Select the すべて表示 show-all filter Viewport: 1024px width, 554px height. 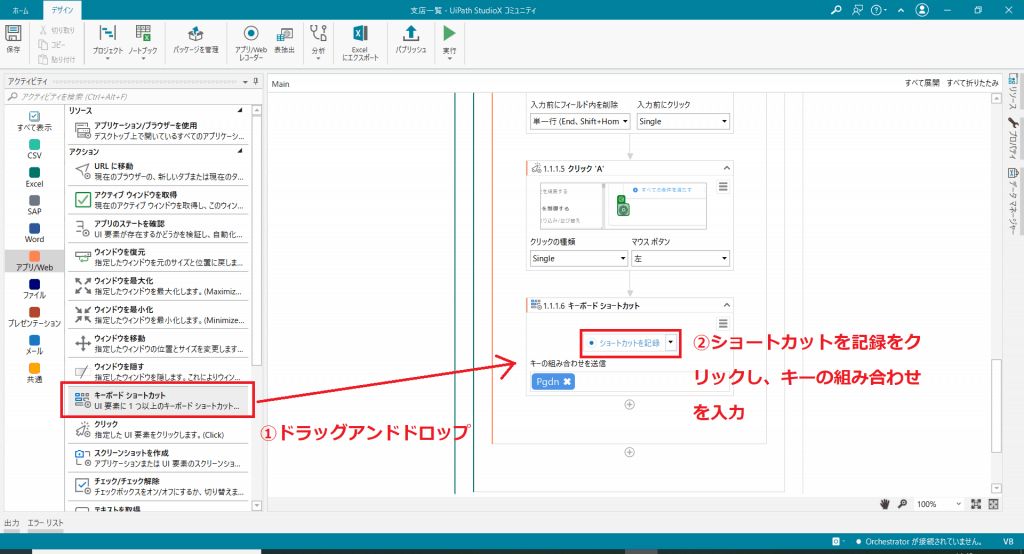(x=34, y=121)
